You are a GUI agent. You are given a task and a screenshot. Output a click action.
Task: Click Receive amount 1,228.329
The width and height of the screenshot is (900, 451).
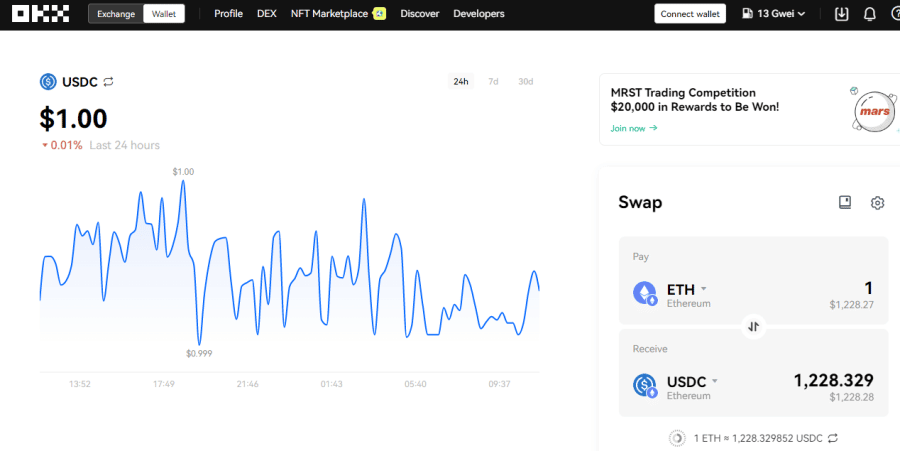pyautogui.click(x=833, y=380)
